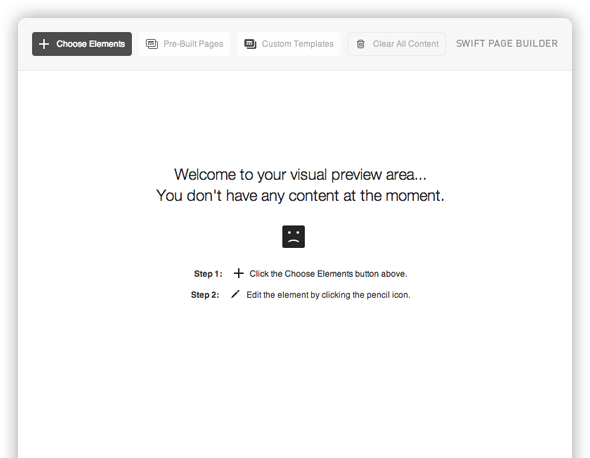The height and width of the screenshot is (458, 590).
Task: Open the Choose Elements button
Action: (x=82, y=44)
